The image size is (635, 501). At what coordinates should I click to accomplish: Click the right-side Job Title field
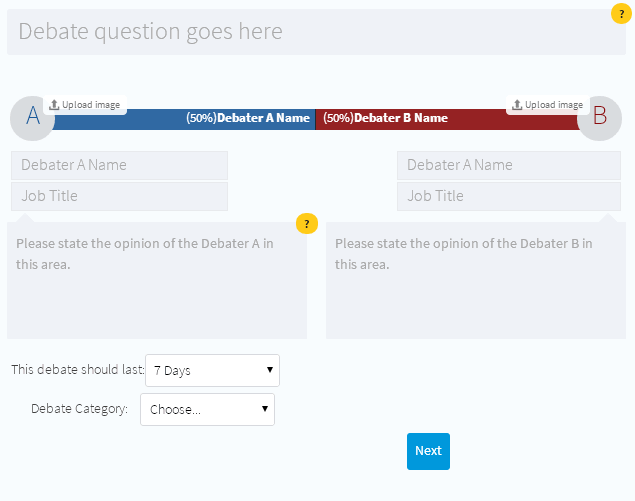(x=509, y=196)
